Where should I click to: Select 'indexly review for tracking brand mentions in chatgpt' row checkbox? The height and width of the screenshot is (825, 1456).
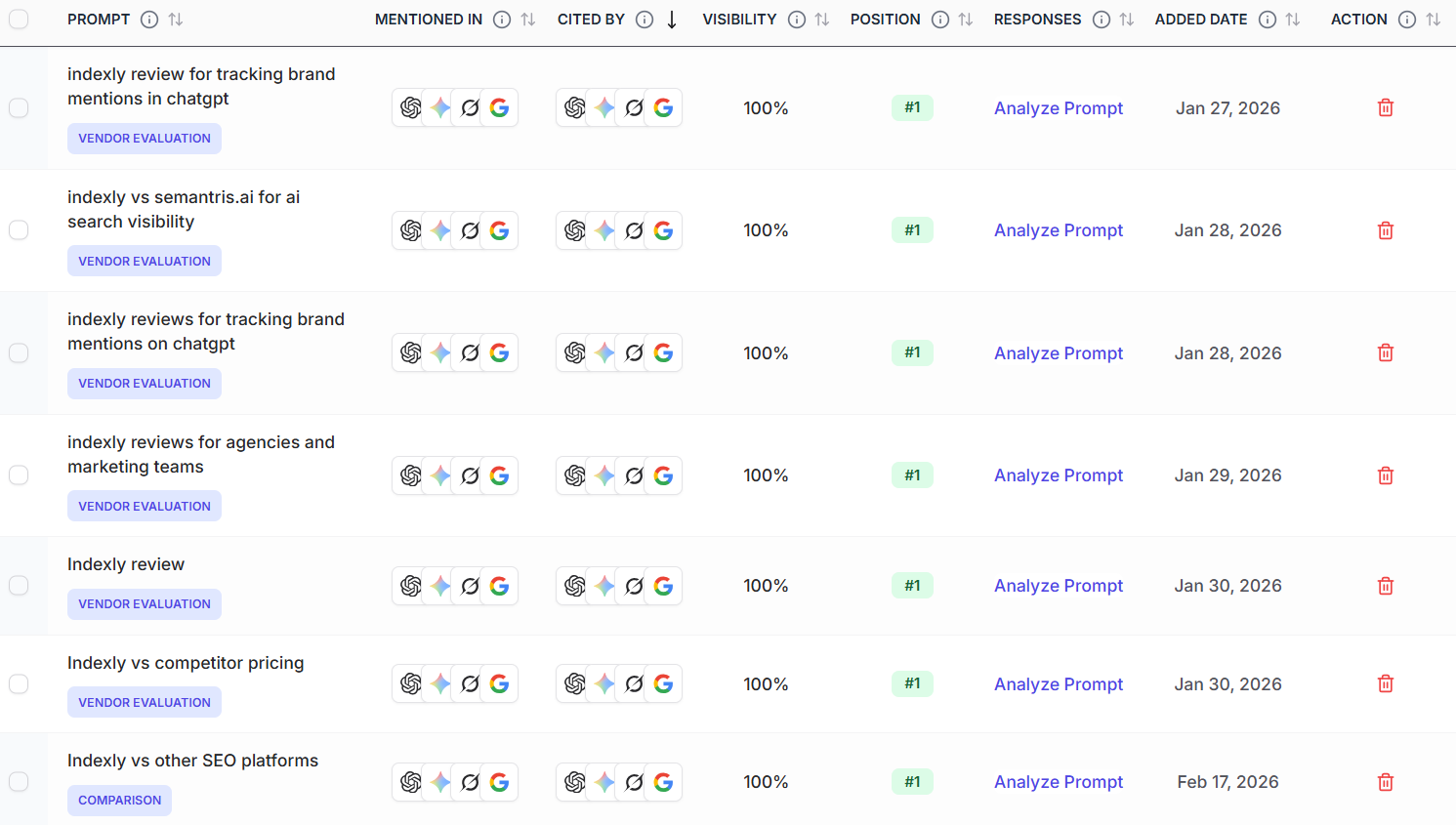click(x=19, y=107)
